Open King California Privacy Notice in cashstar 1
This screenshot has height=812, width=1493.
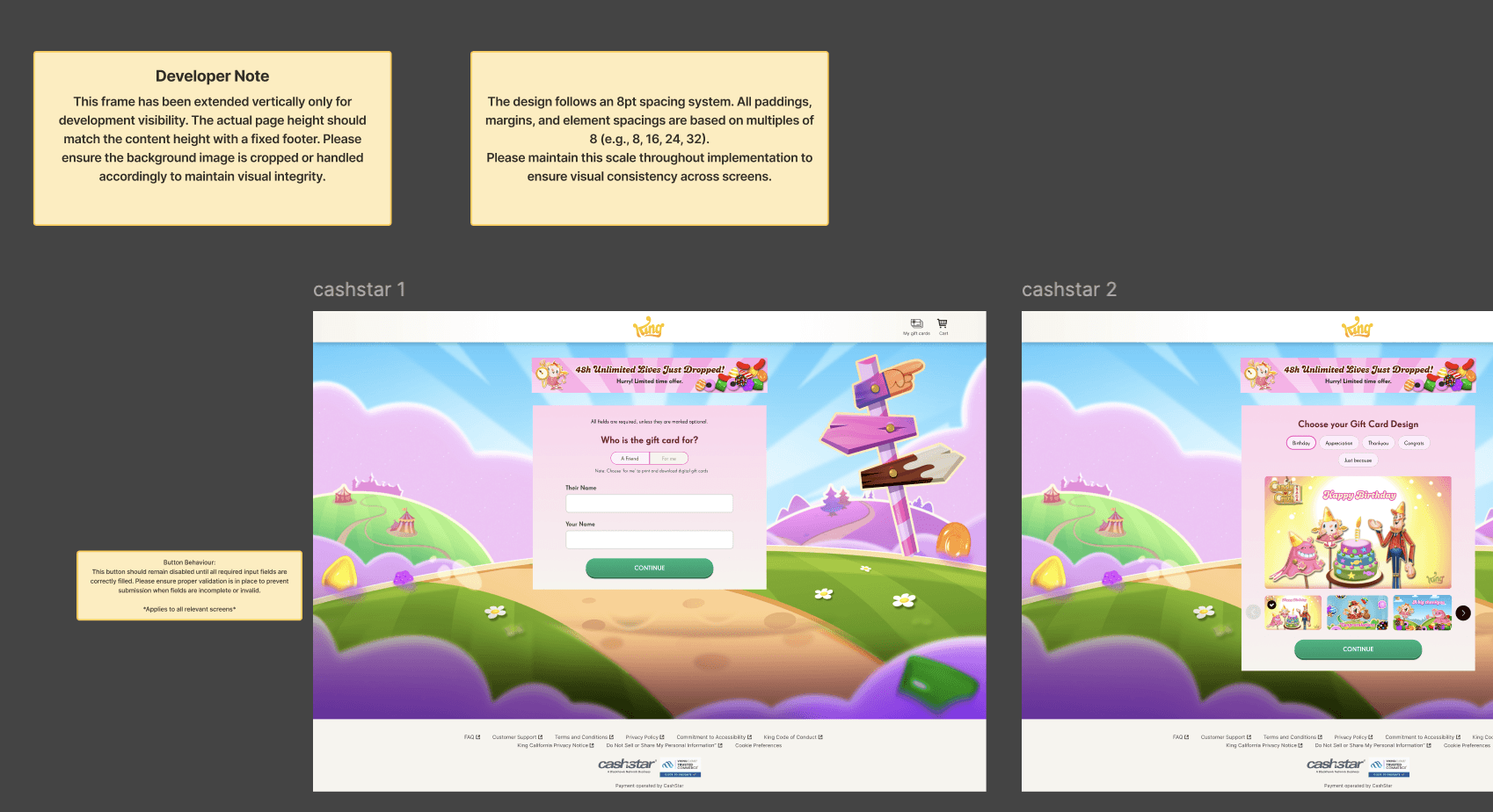556,745
